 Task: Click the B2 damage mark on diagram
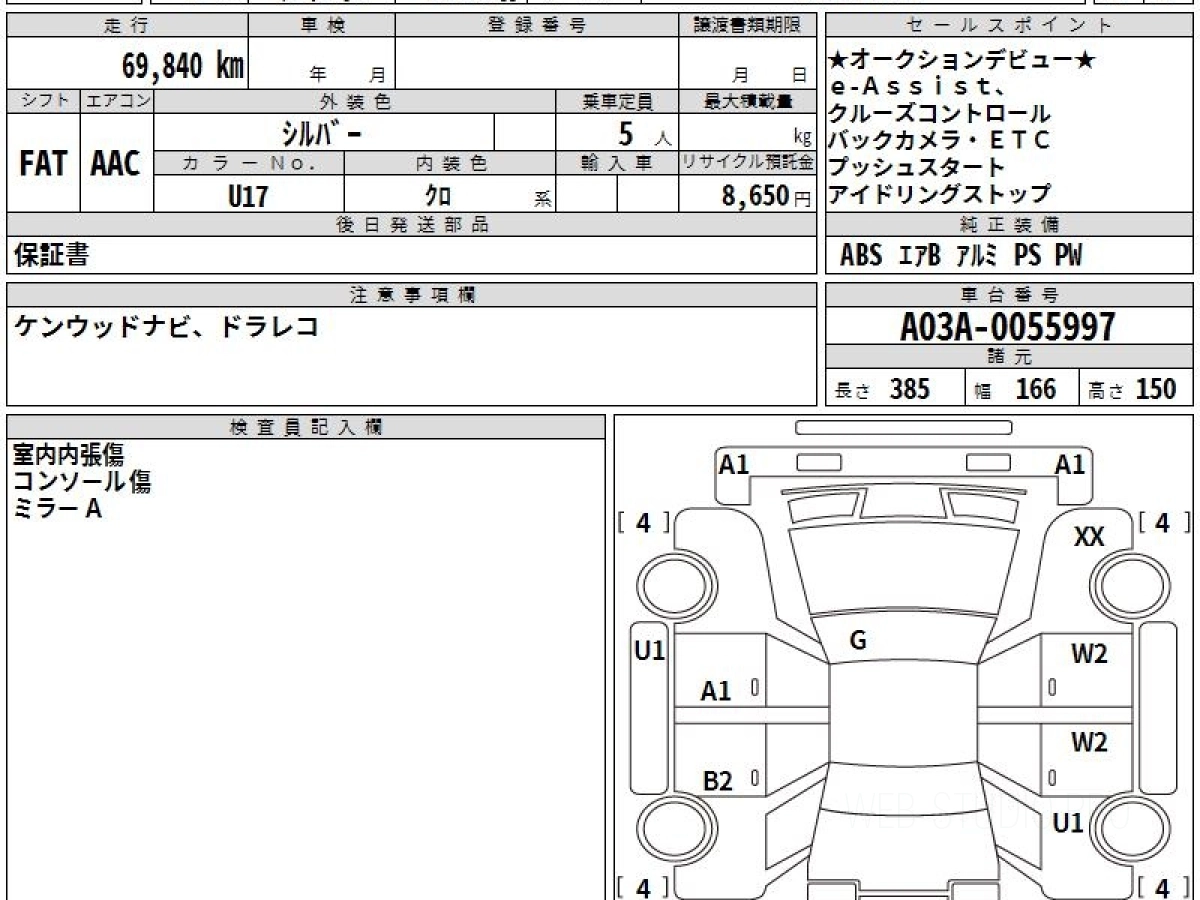(x=718, y=781)
